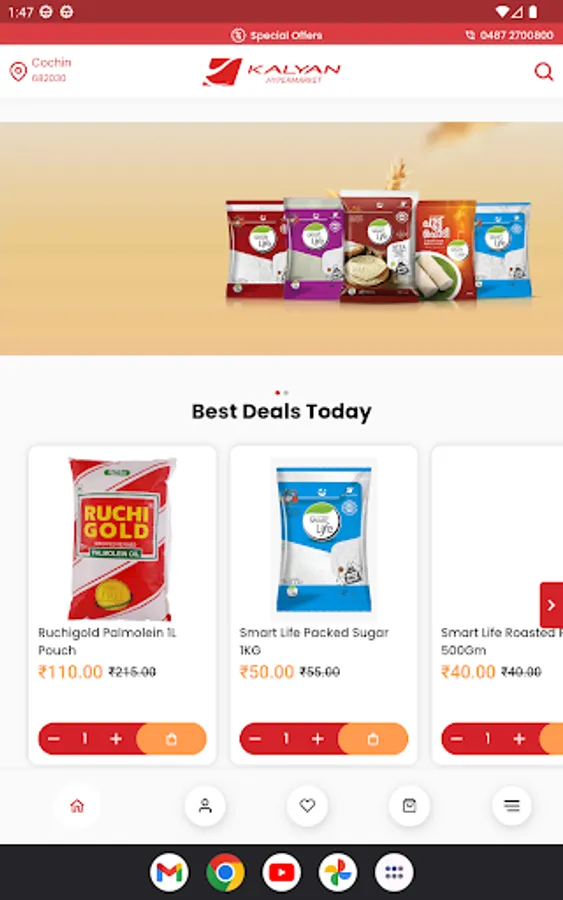This screenshot has height=900, width=563.
Task: Open the account profile icon in bottom bar
Action: coord(205,805)
